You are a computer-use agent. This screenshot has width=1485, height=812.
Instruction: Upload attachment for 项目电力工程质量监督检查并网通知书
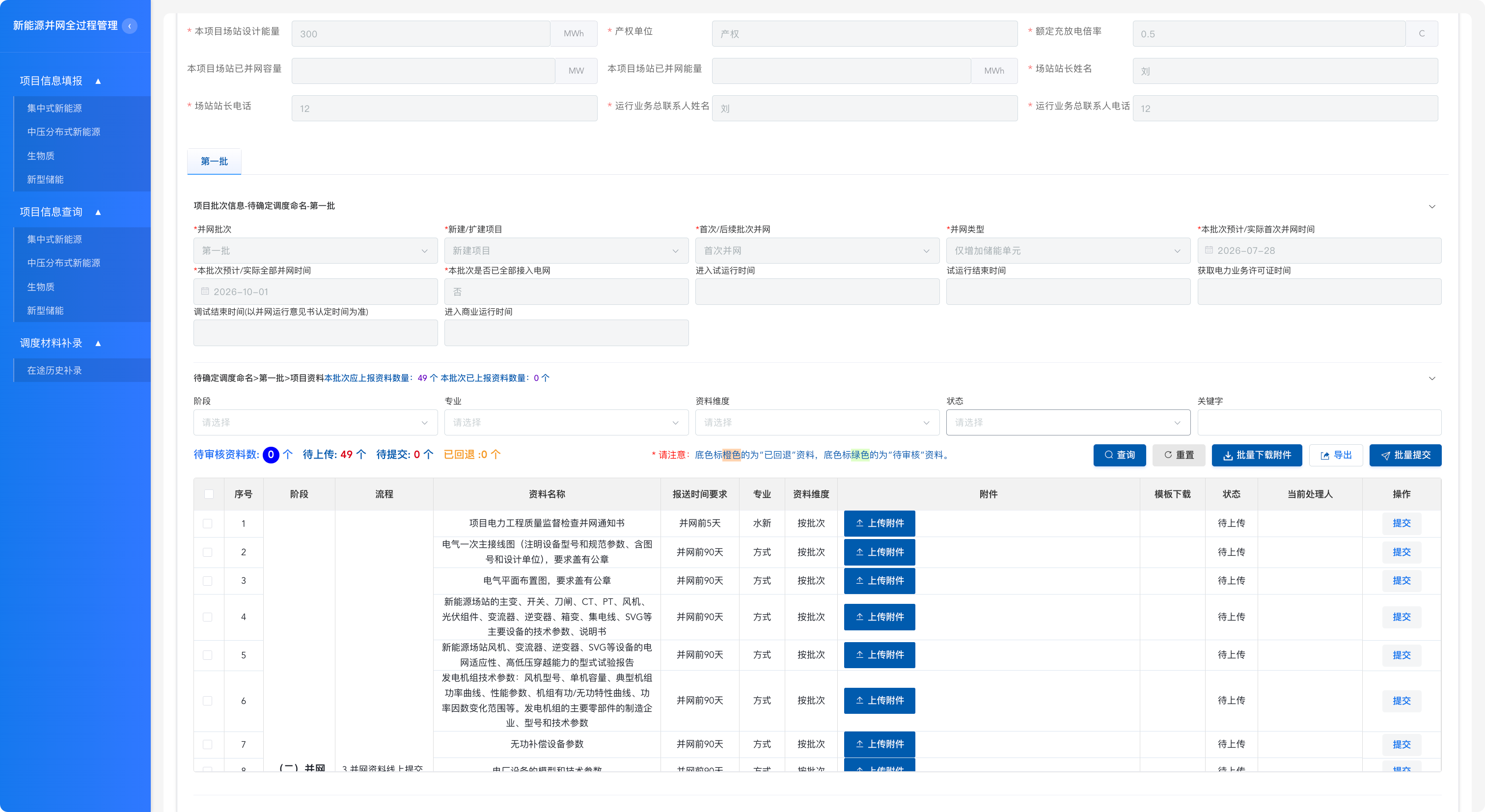tap(879, 523)
